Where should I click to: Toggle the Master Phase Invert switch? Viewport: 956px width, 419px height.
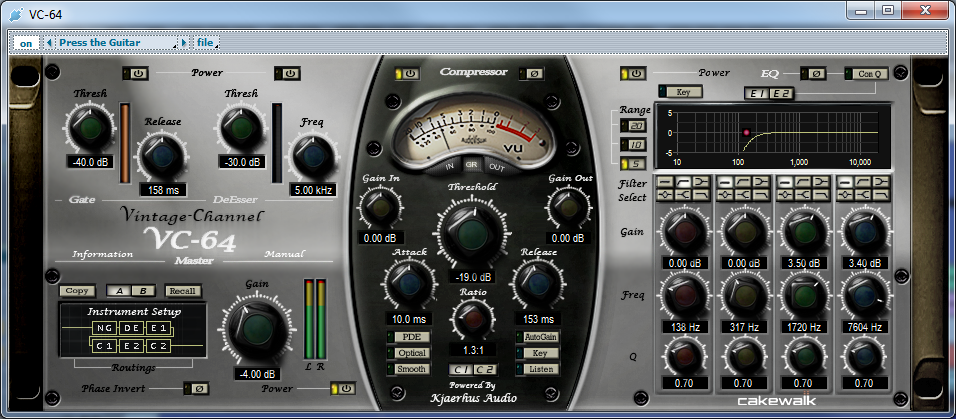(196, 389)
